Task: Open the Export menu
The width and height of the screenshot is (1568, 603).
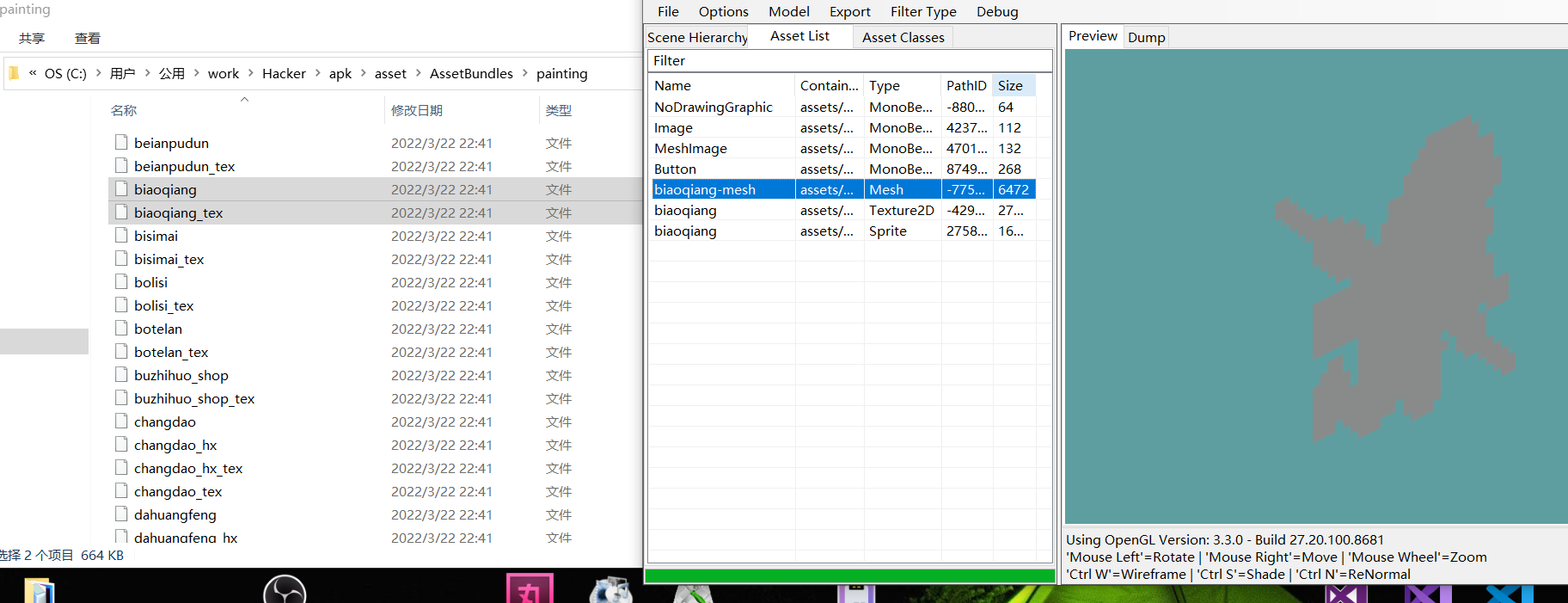Action: pos(849,11)
